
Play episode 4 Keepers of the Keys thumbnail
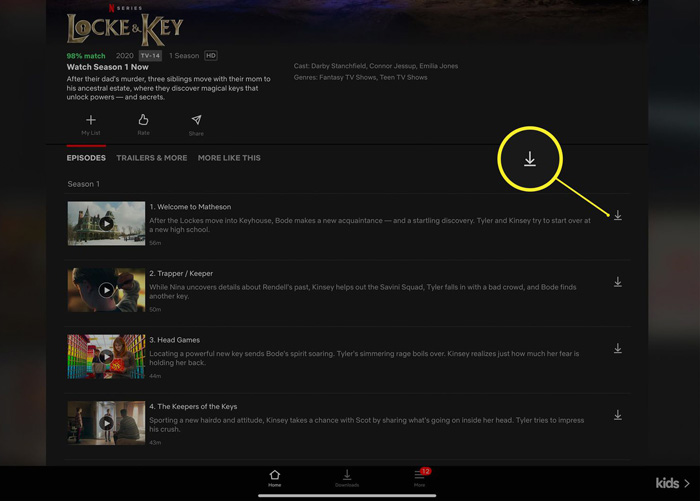[x=106, y=423]
